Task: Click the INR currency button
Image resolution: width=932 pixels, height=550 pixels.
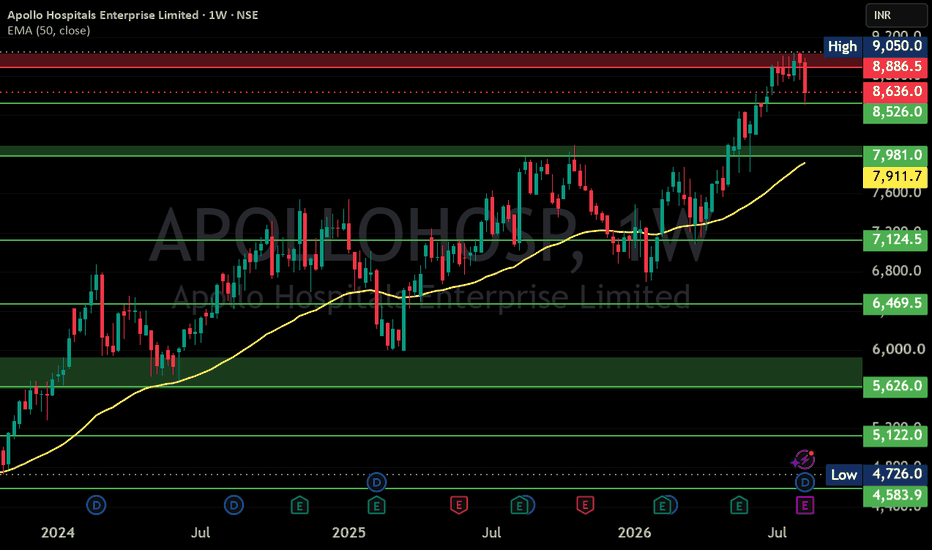Action: [x=896, y=15]
